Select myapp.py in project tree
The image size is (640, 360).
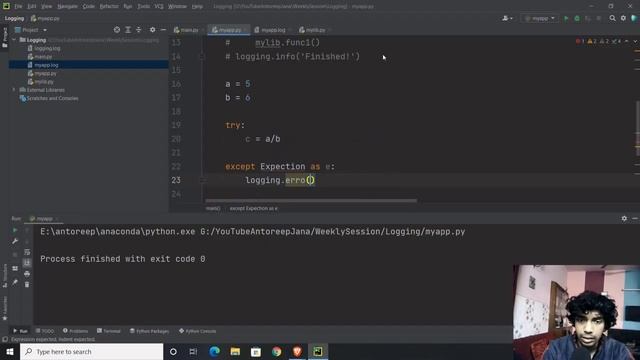point(42,73)
